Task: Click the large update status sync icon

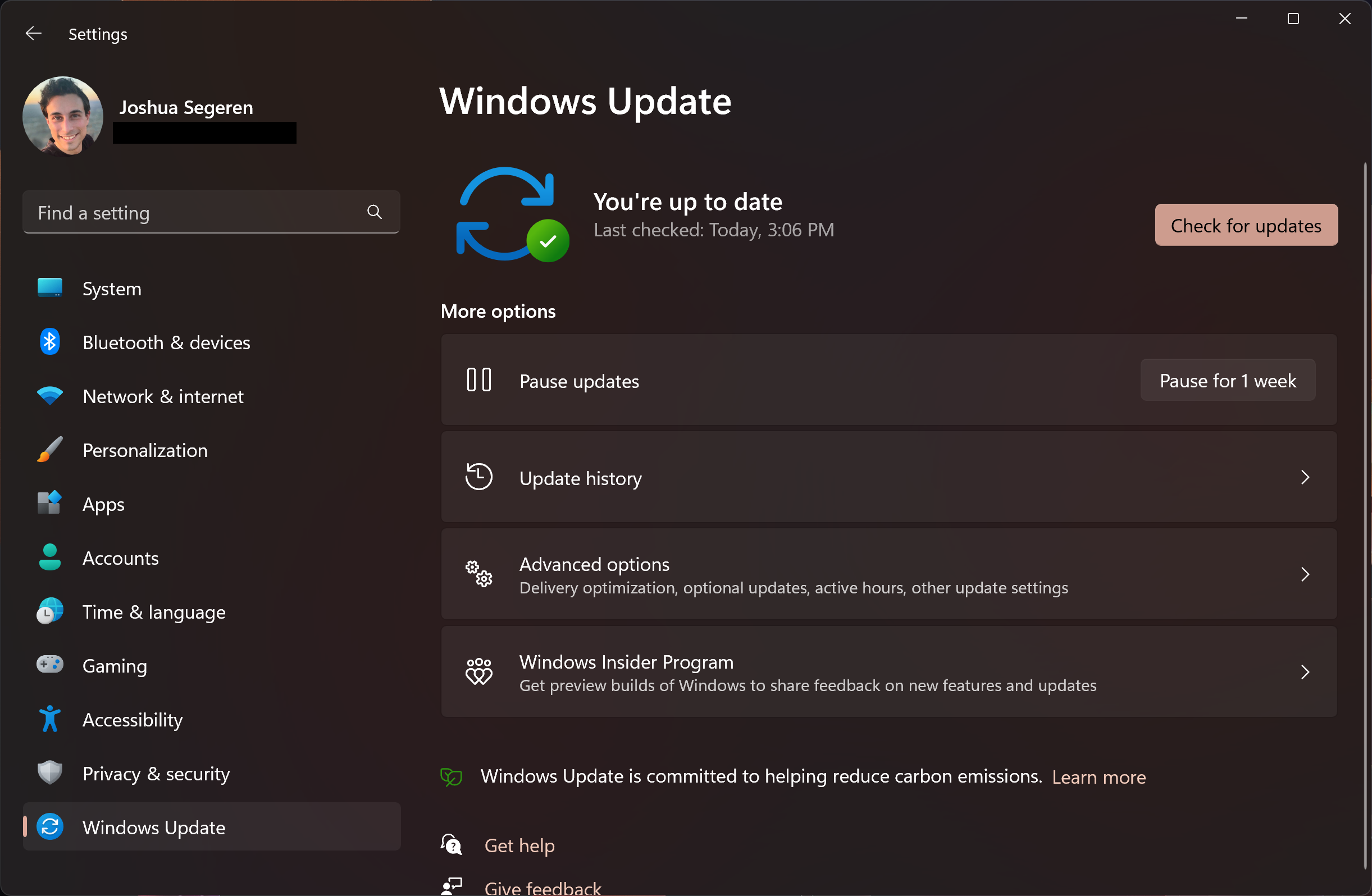Action: pyautogui.click(x=512, y=214)
